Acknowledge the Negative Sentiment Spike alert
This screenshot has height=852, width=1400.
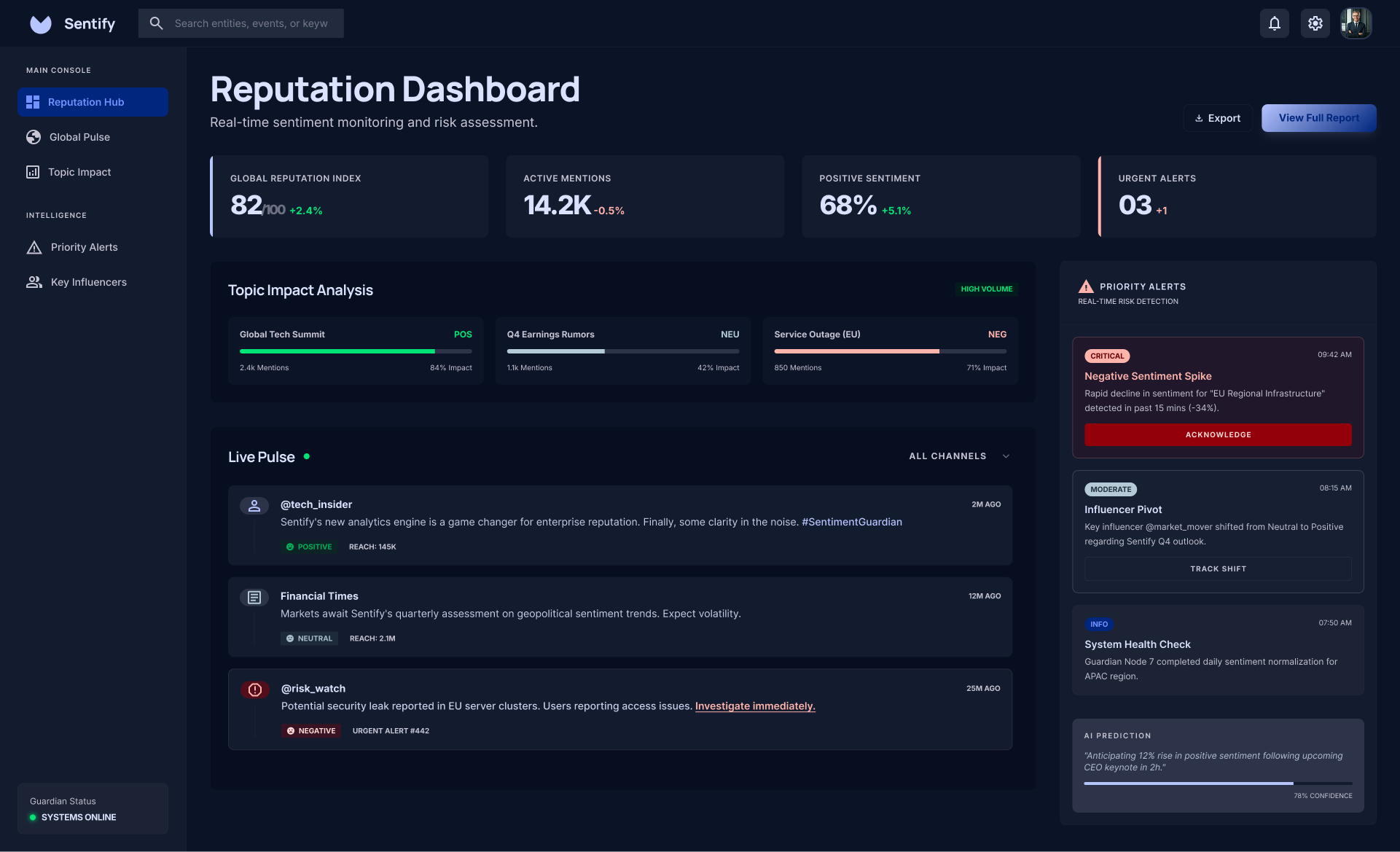pos(1218,434)
